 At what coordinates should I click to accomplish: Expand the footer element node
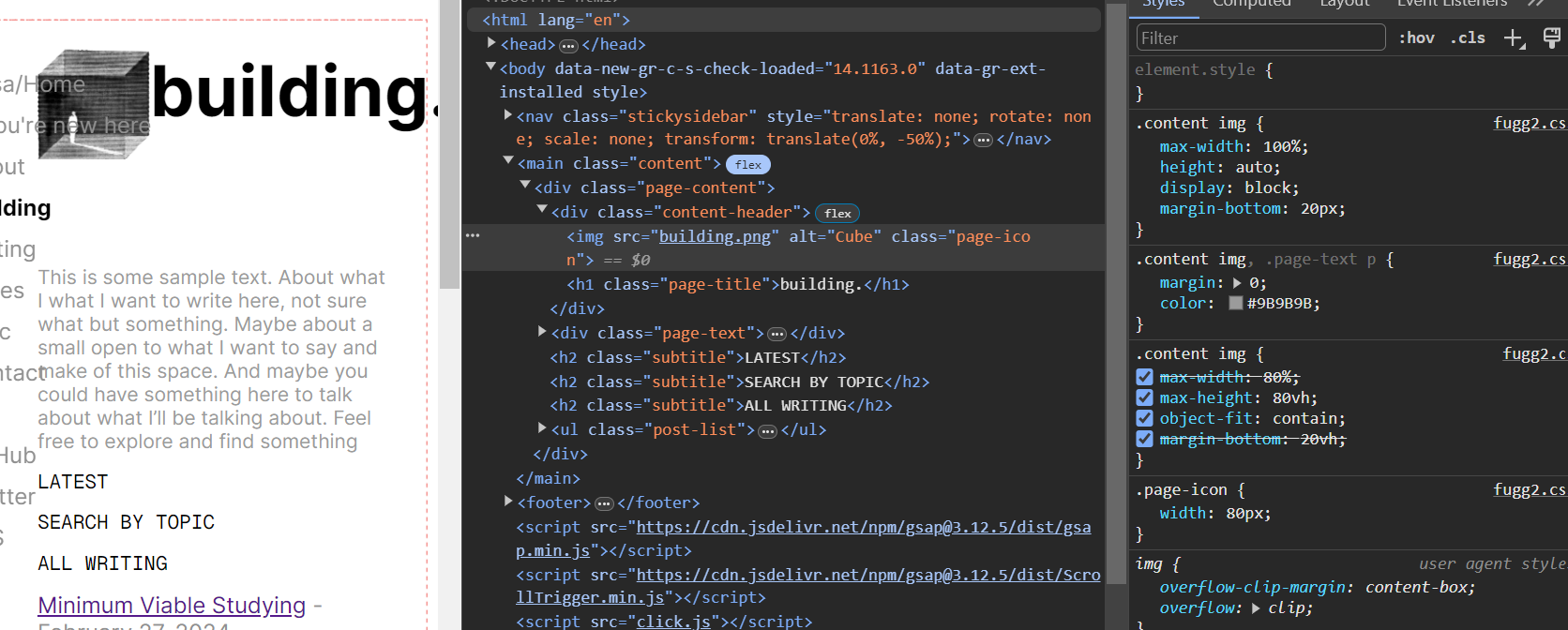coord(508,502)
